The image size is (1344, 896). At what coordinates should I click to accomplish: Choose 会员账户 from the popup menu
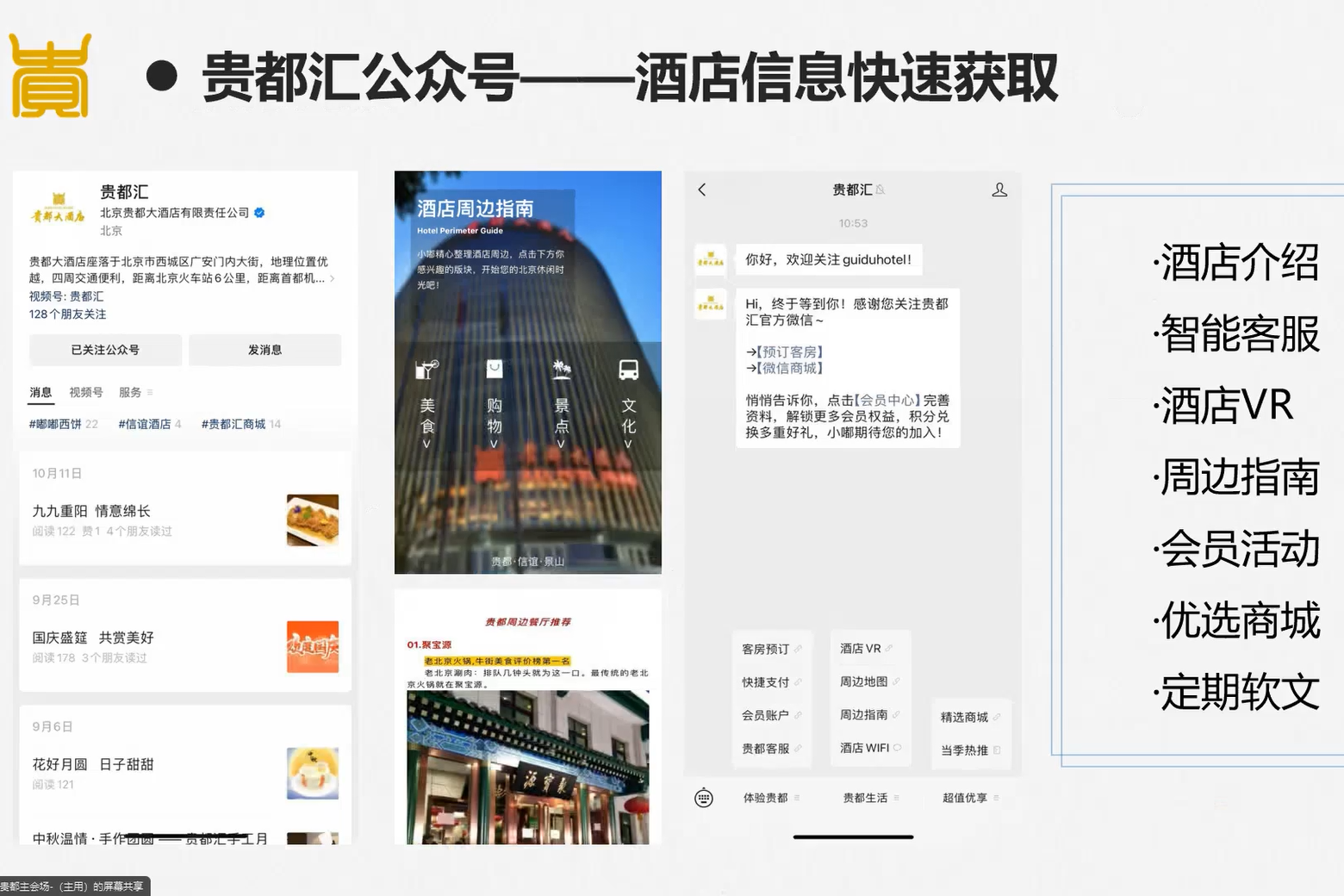(772, 715)
